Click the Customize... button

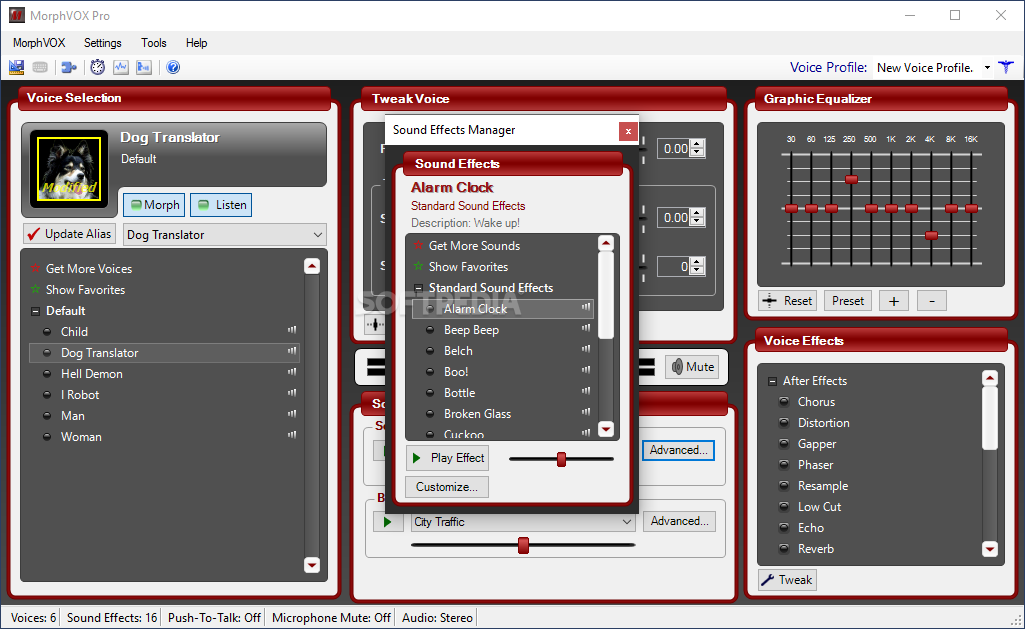[x=447, y=487]
